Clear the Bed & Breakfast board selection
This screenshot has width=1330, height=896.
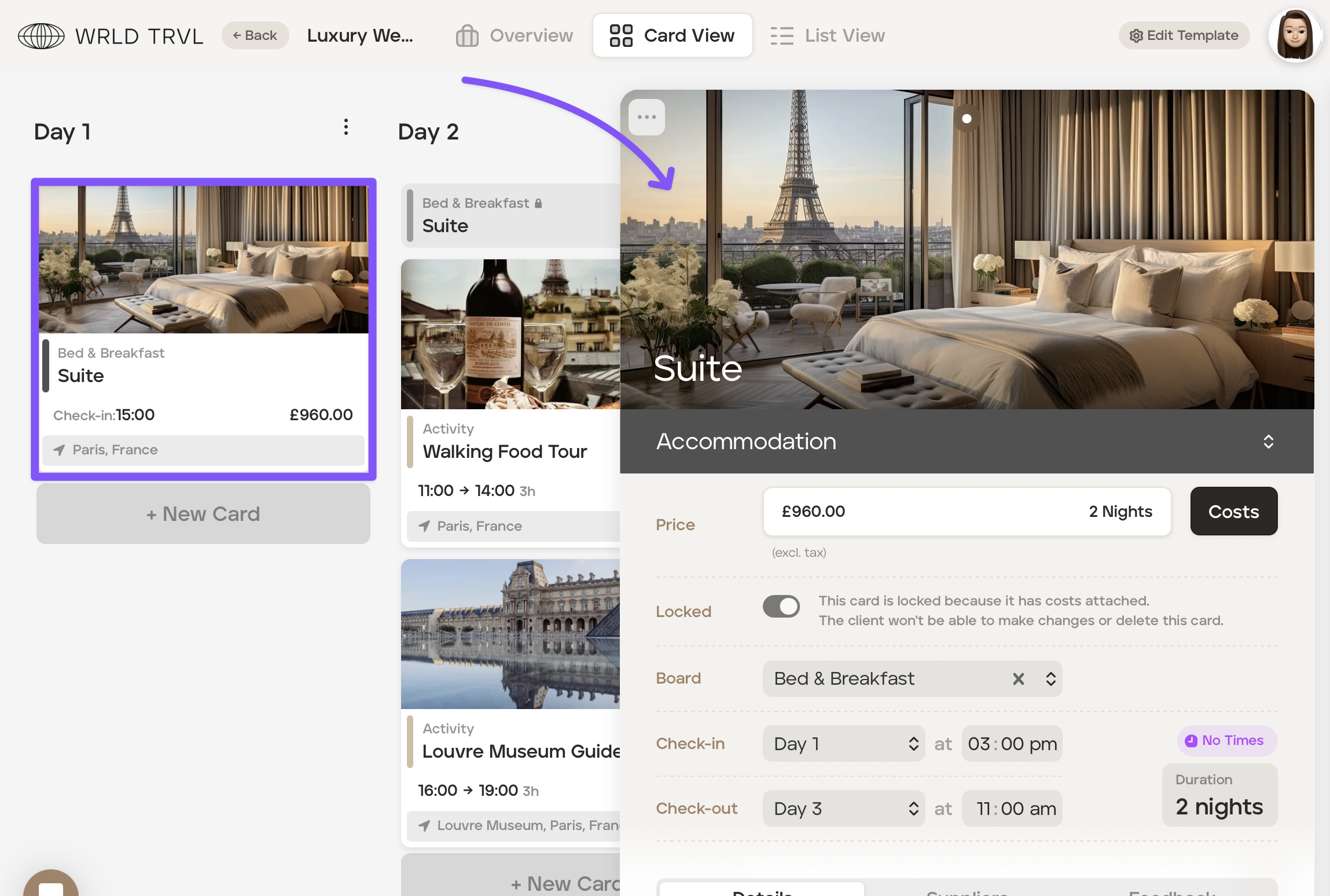click(1018, 678)
